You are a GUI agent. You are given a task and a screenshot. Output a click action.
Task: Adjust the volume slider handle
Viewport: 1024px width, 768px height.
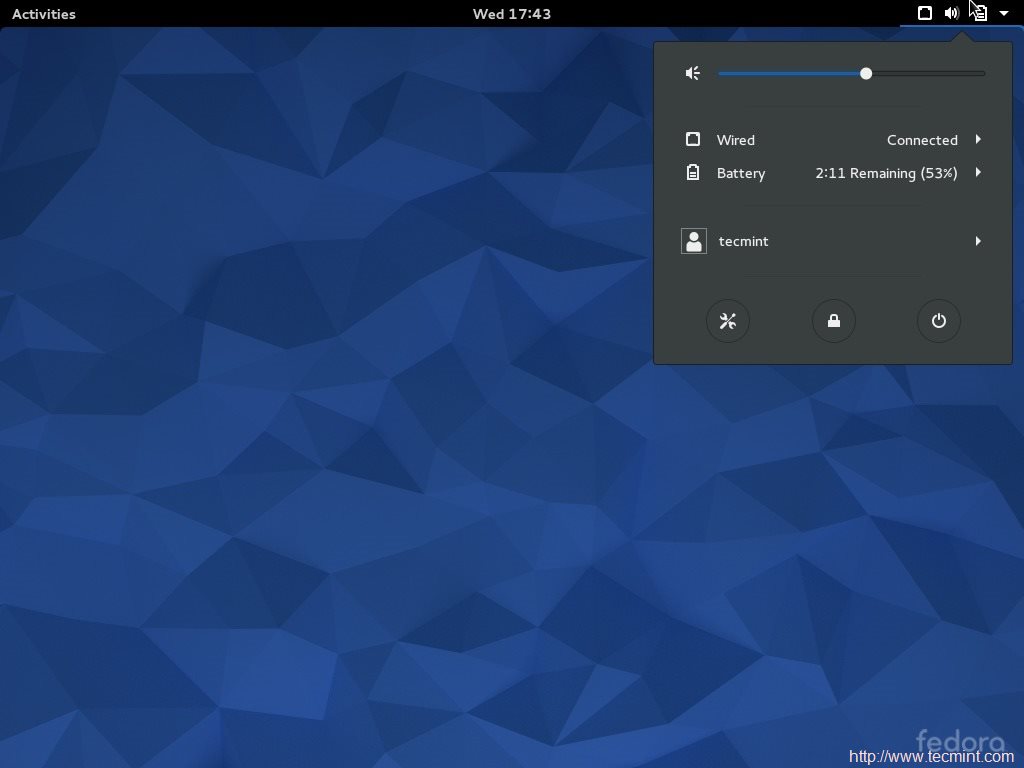(x=866, y=73)
